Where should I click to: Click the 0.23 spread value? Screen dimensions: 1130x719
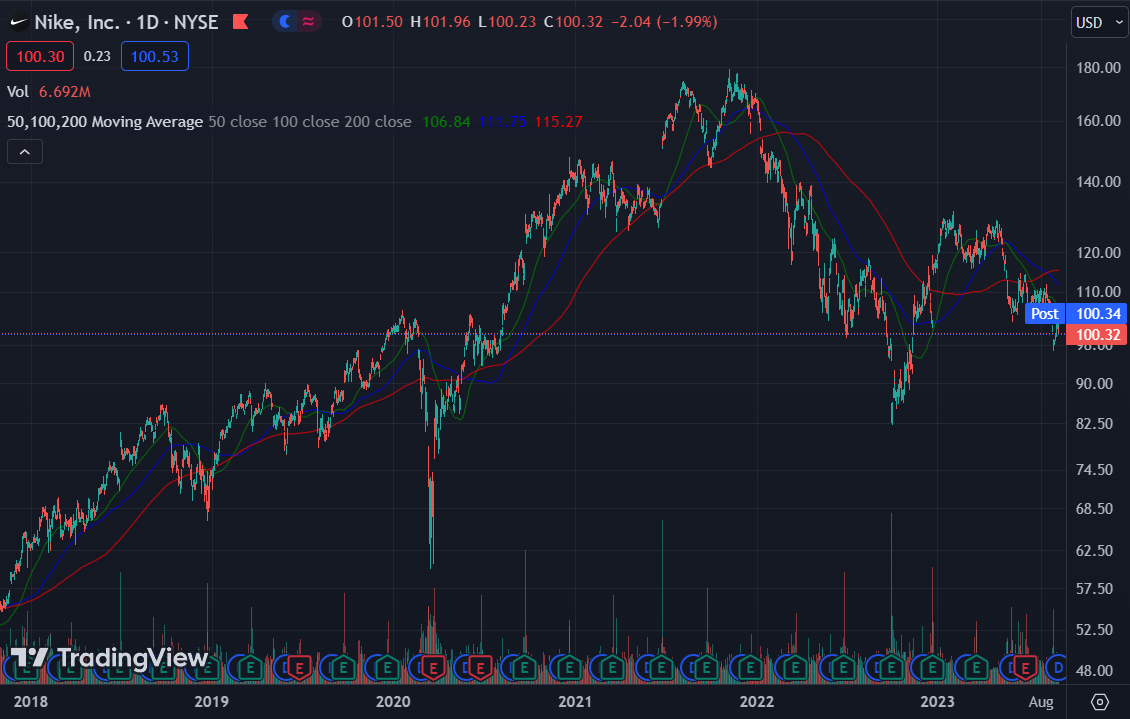pos(97,56)
